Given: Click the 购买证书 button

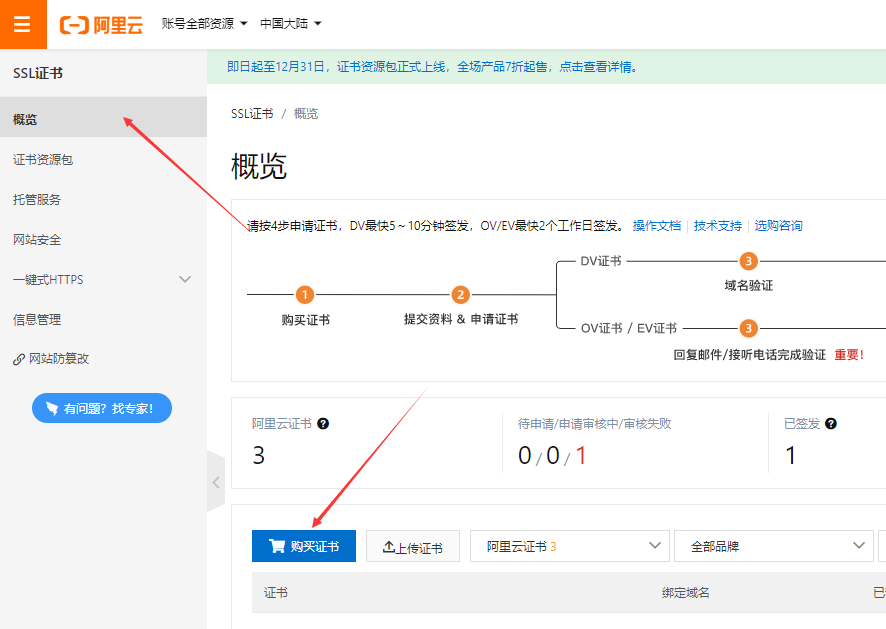Looking at the screenshot, I should tap(304, 546).
